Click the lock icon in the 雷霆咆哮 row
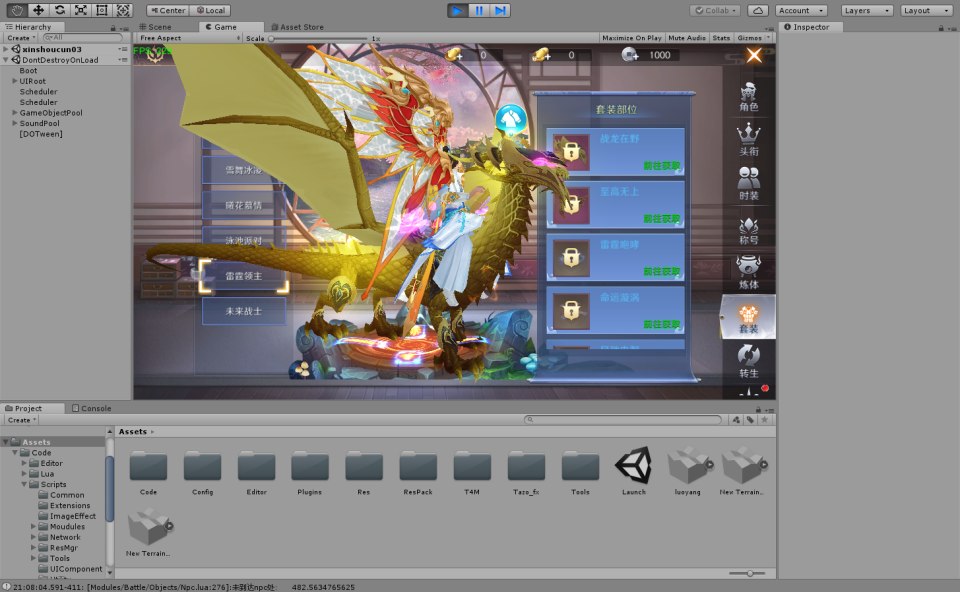 pyautogui.click(x=571, y=258)
